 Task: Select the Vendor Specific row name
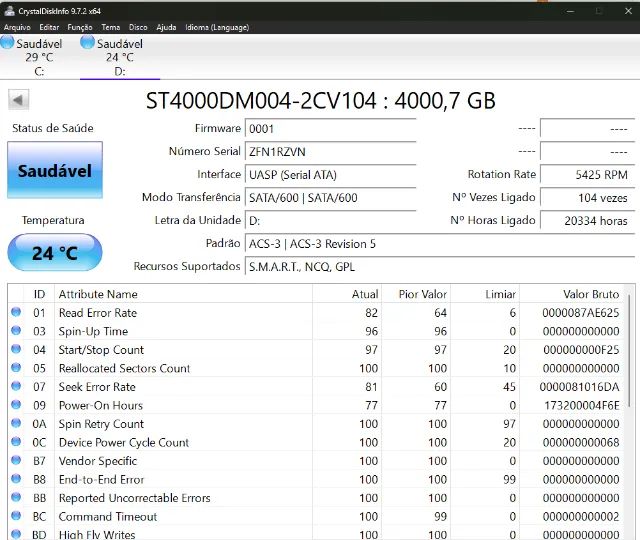98,461
